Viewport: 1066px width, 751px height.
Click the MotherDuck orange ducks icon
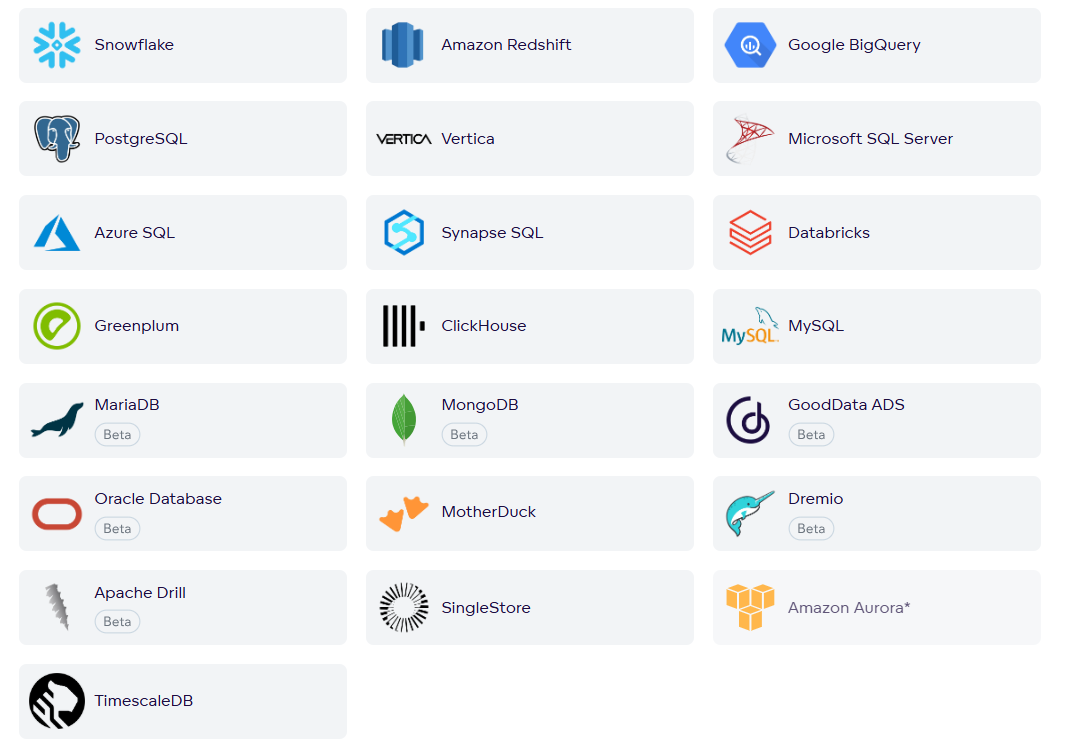404,514
